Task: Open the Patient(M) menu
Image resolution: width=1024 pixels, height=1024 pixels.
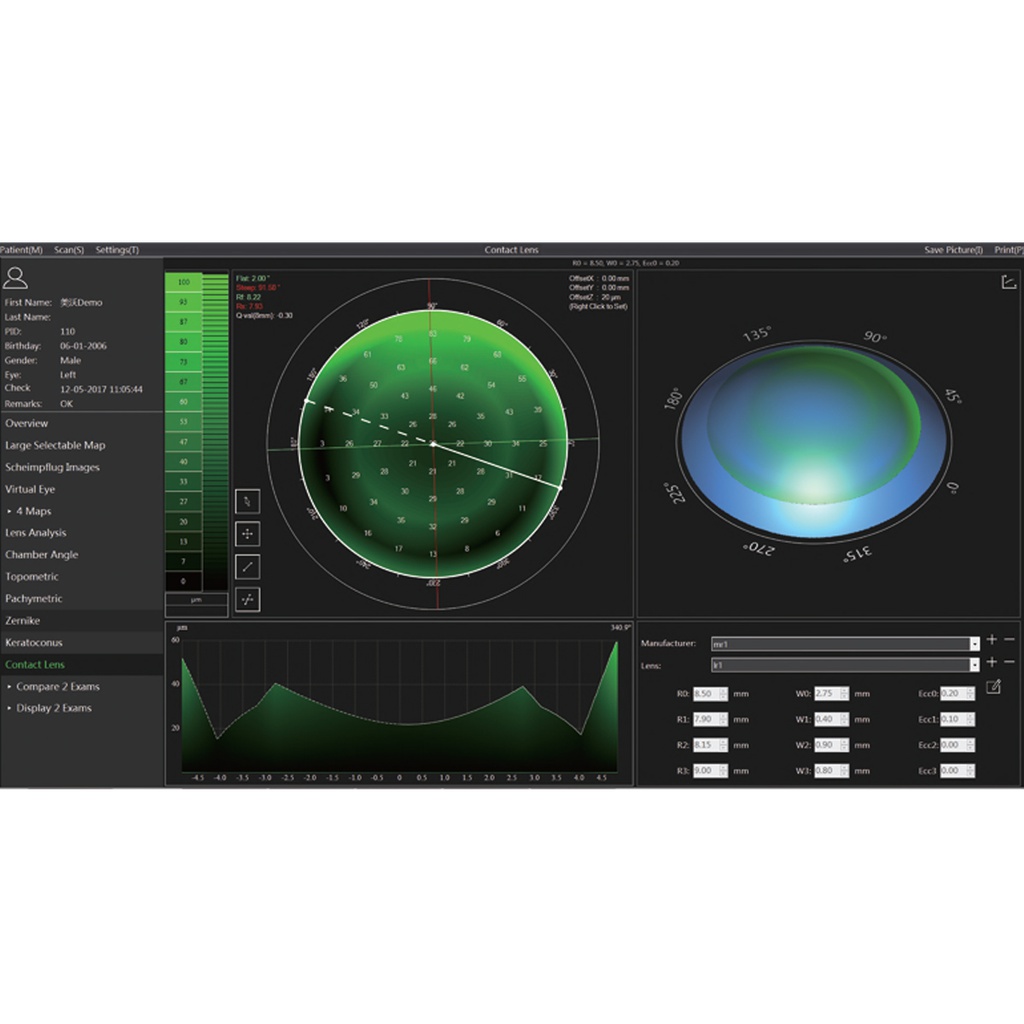Action: point(22,250)
